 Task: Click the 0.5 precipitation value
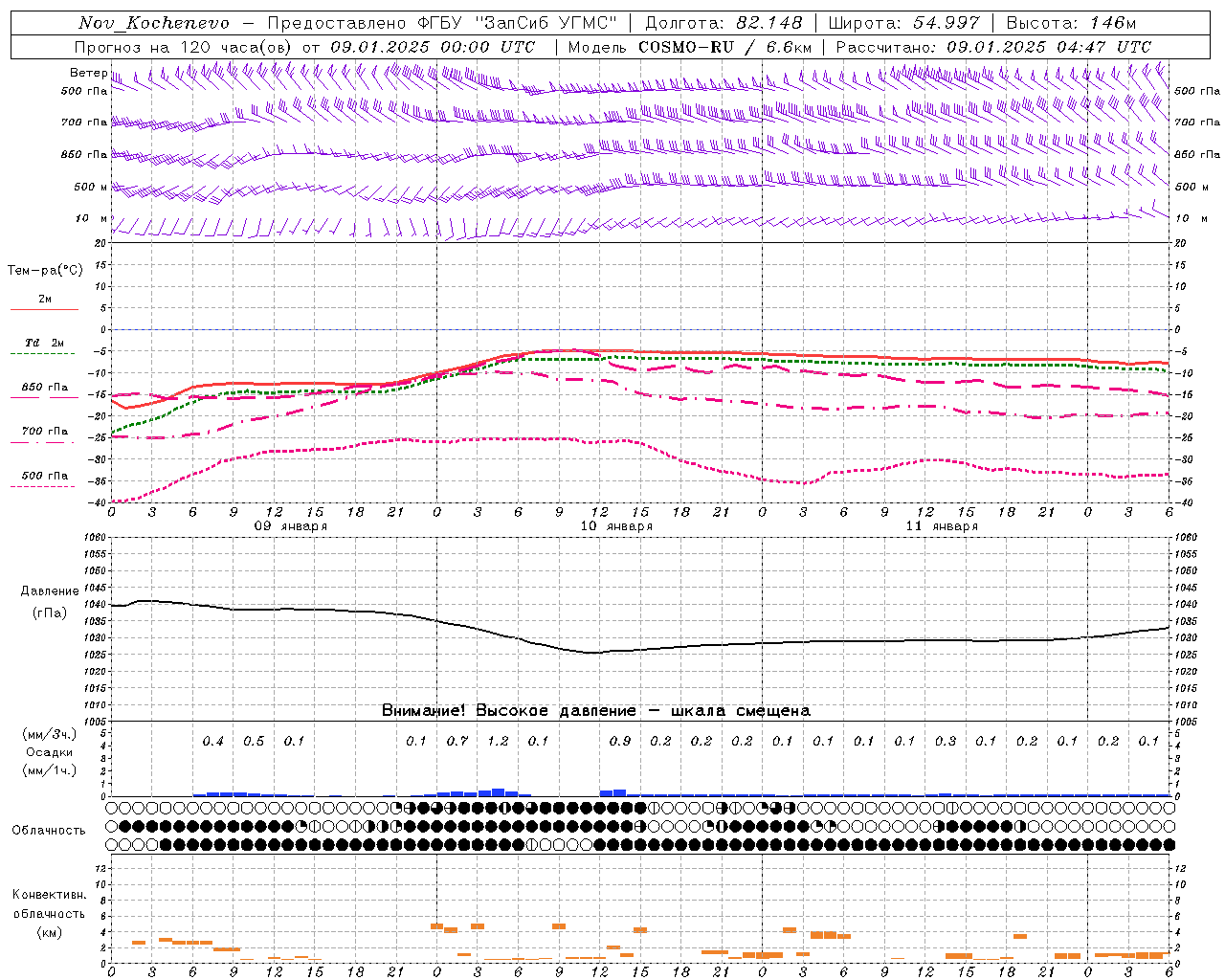coord(254,742)
